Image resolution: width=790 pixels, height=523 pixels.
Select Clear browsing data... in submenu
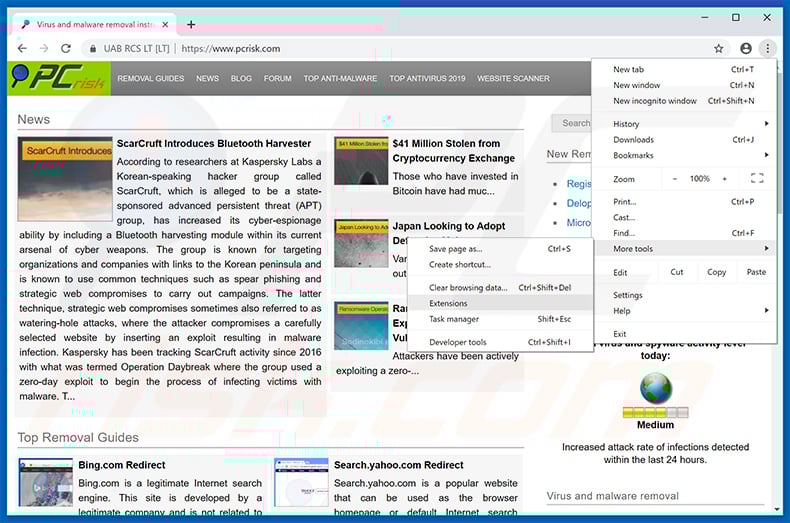(x=500, y=288)
